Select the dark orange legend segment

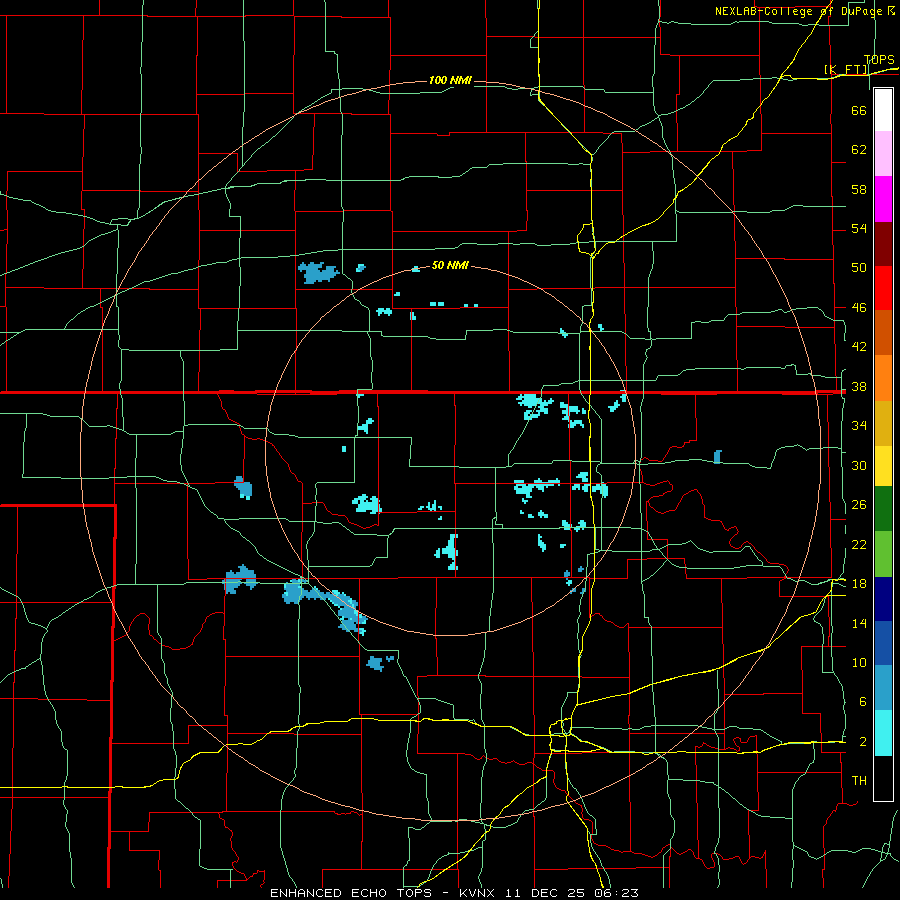tap(883, 332)
